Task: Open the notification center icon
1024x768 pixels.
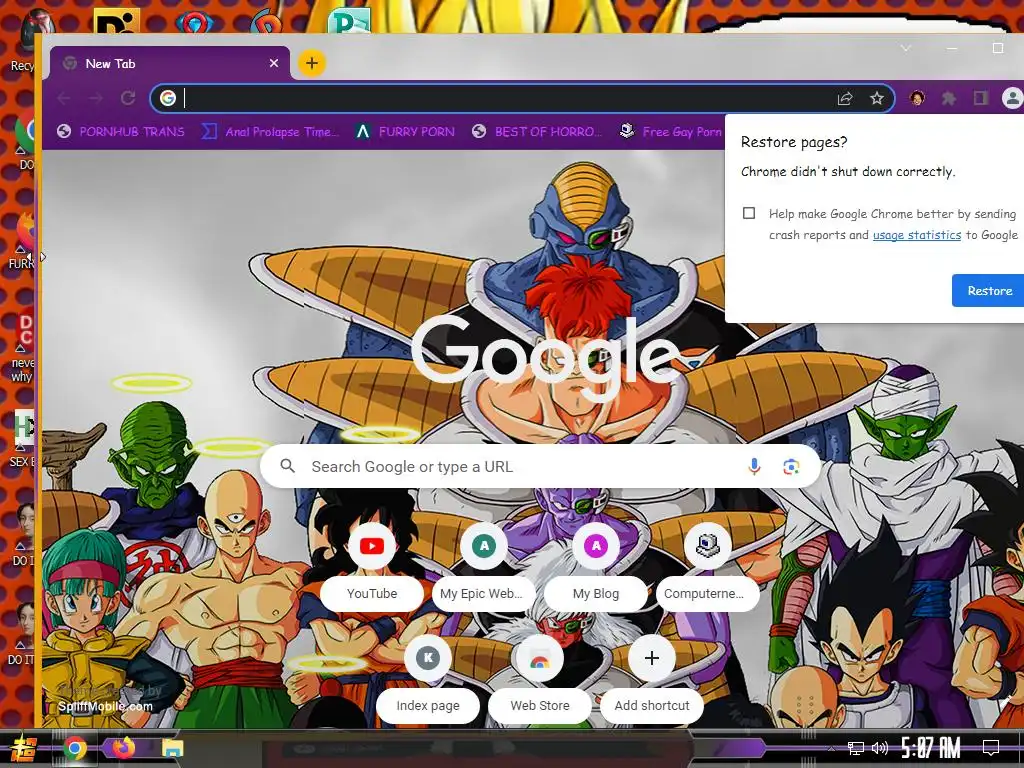Action: tap(991, 748)
